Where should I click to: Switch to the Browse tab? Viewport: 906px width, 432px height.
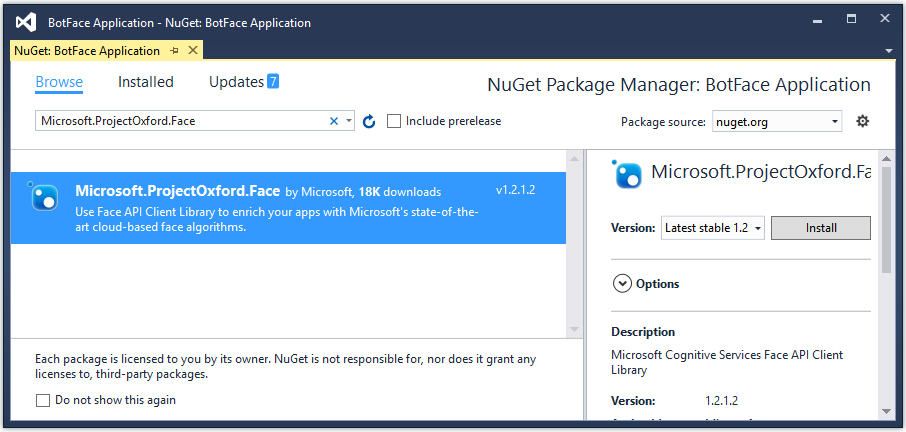59,82
